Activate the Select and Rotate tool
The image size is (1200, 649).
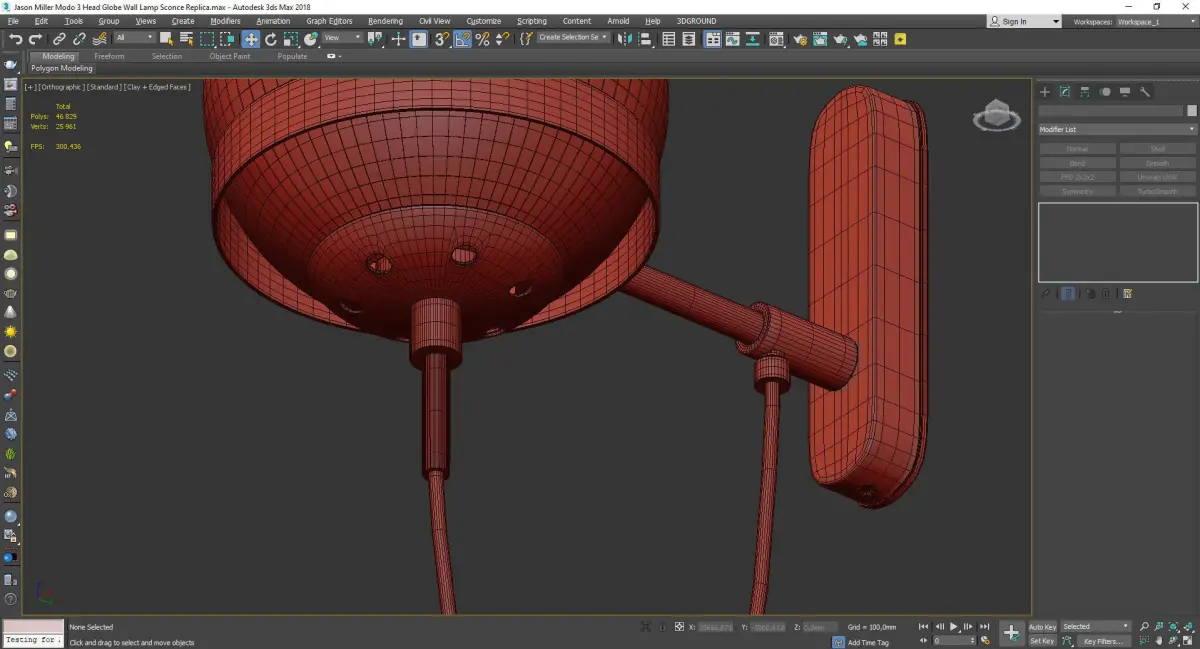click(x=270, y=39)
